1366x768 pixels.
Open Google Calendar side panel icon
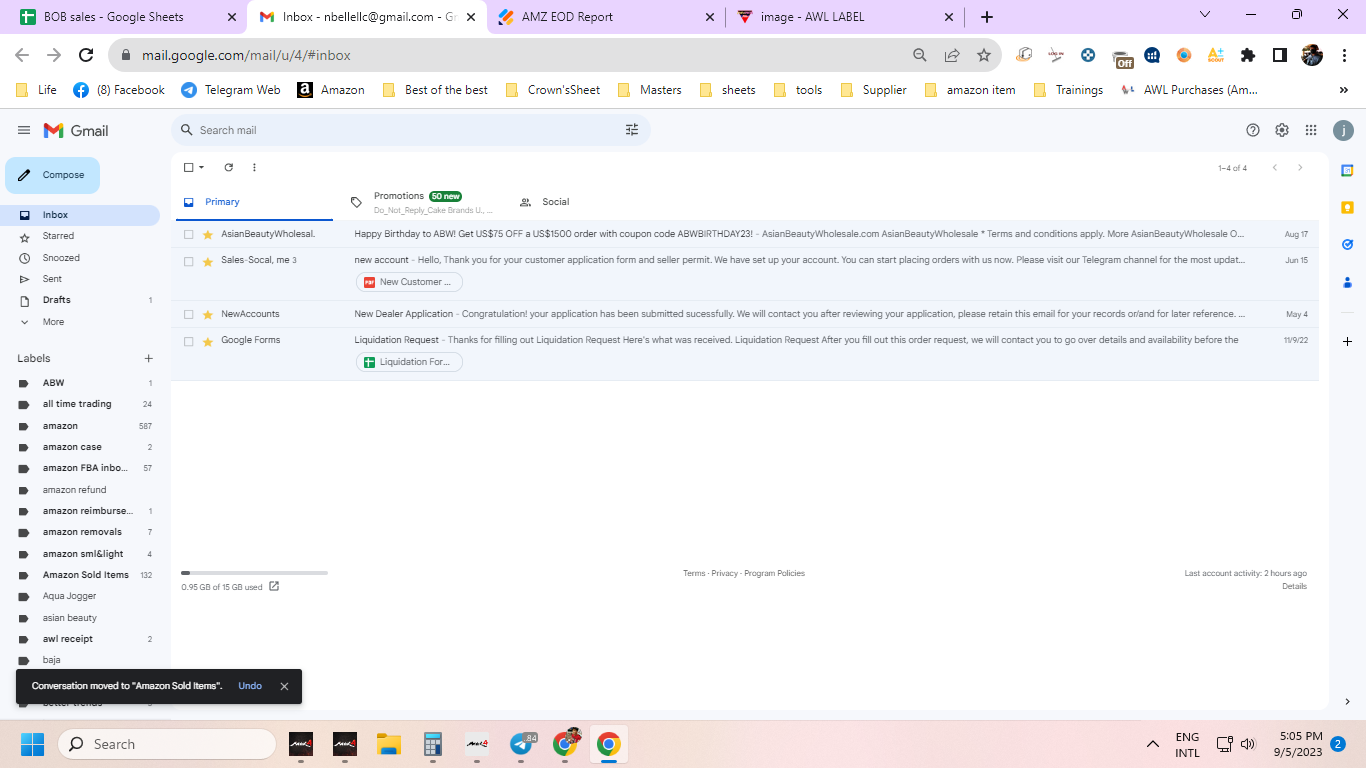coord(1347,171)
